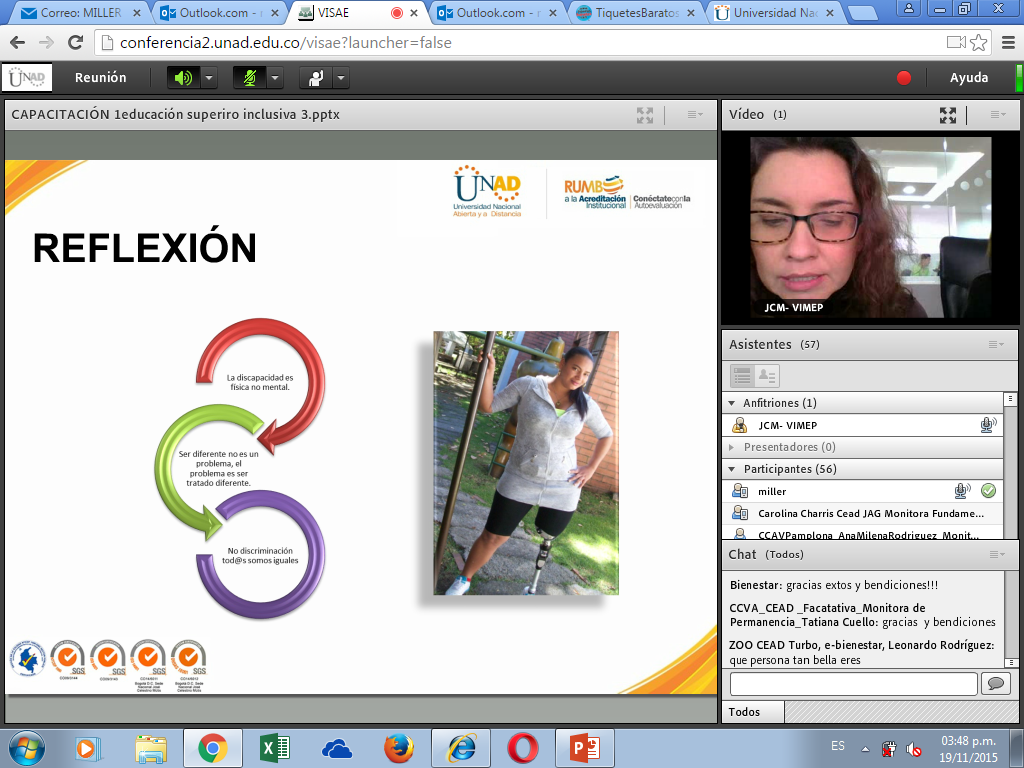Viewport: 1024px width, 768px height.
Task: Open the raise hand status dropdown arrow
Action: [x=341, y=78]
